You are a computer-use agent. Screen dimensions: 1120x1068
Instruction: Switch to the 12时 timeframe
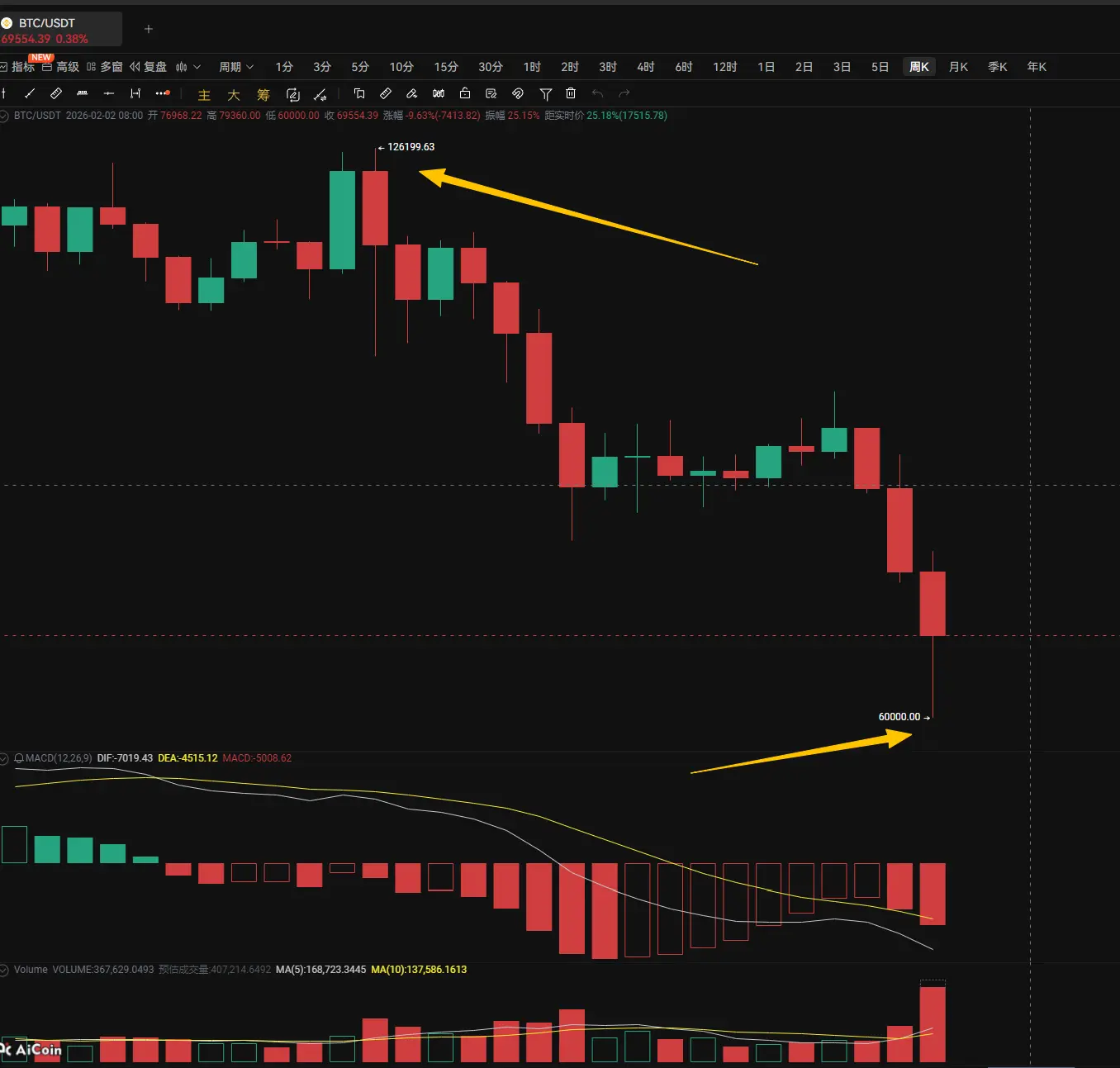(725, 67)
